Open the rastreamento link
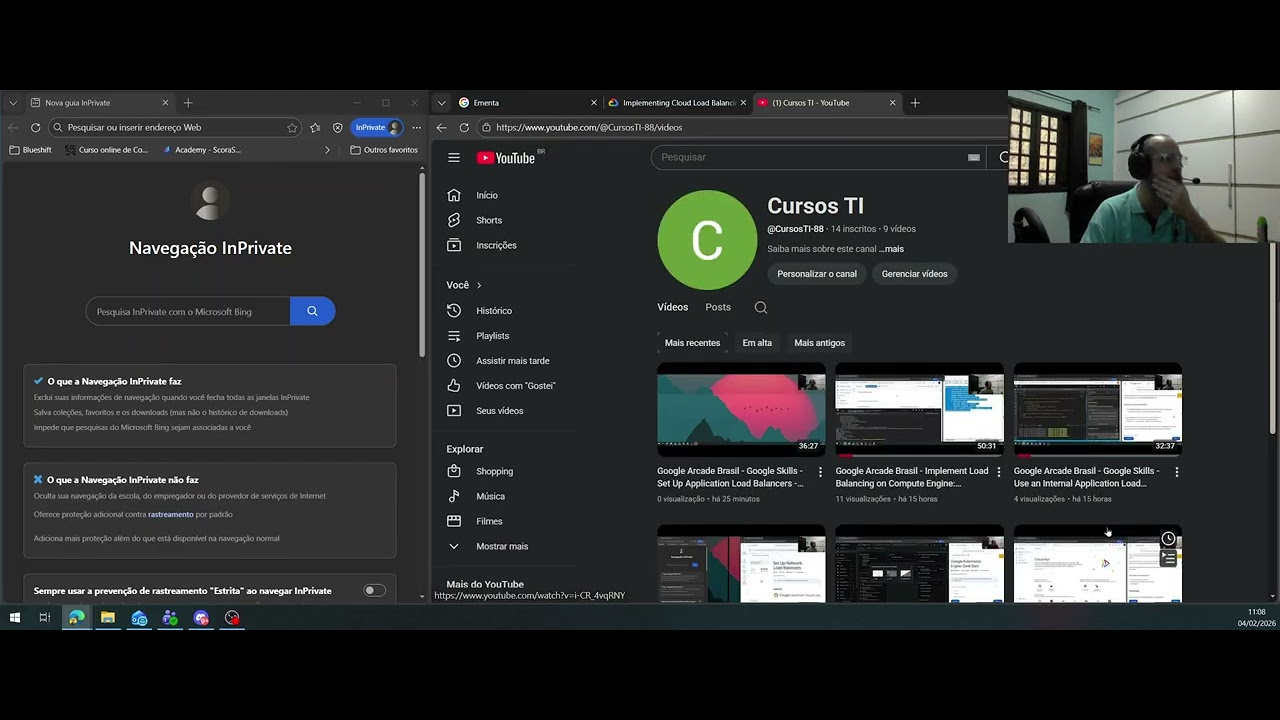This screenshot has width=1280, height=720. coord(170,514)
